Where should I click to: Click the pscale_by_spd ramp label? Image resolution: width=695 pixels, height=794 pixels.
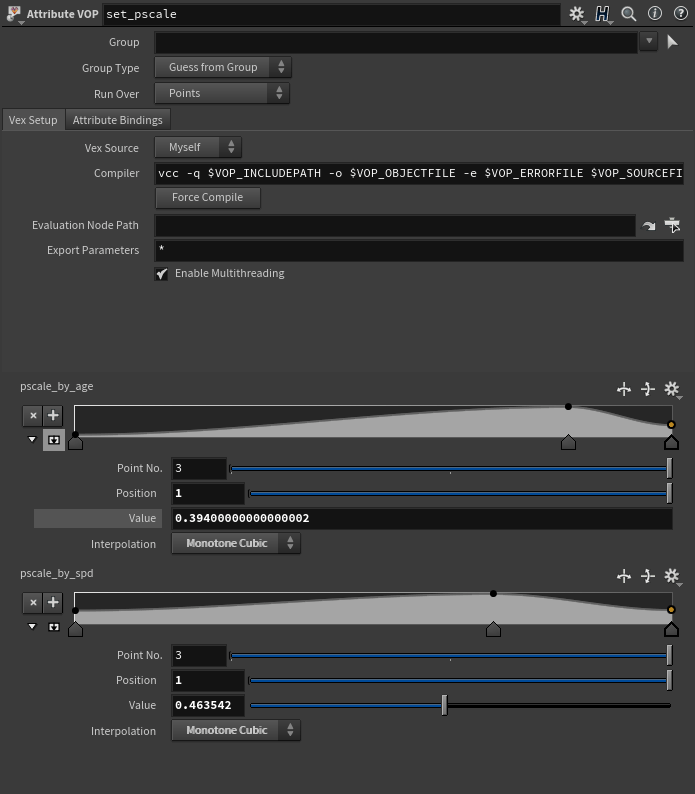[x=57, y=574]
